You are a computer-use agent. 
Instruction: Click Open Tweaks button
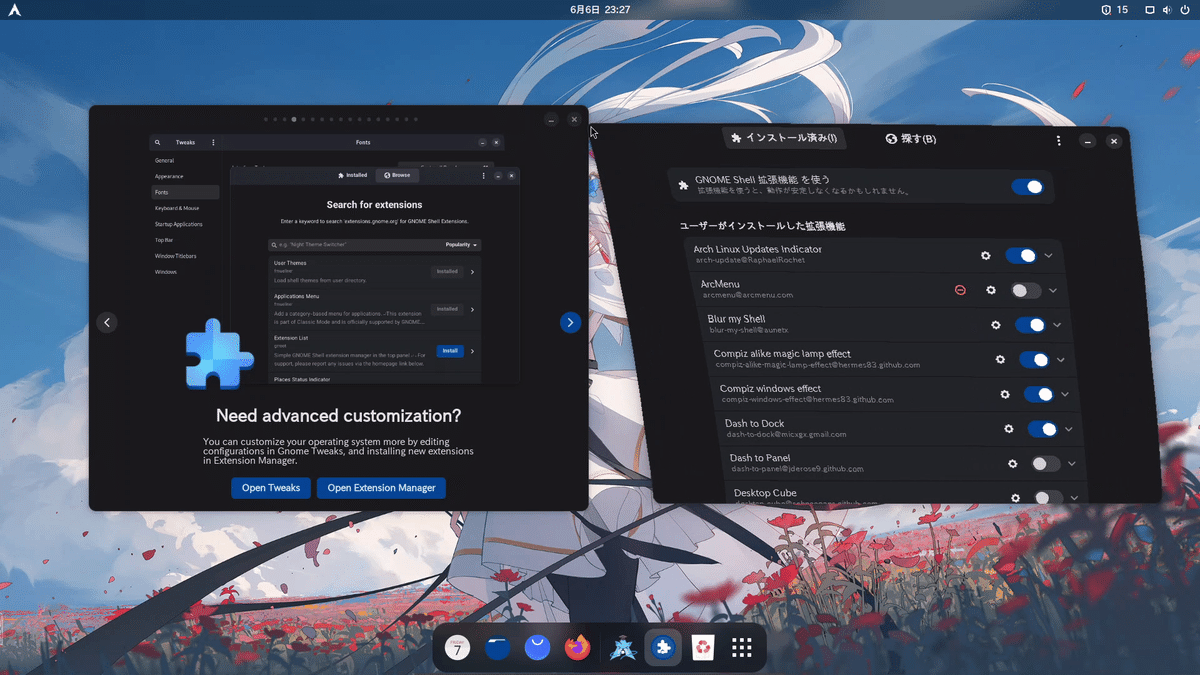coord(271,488)
